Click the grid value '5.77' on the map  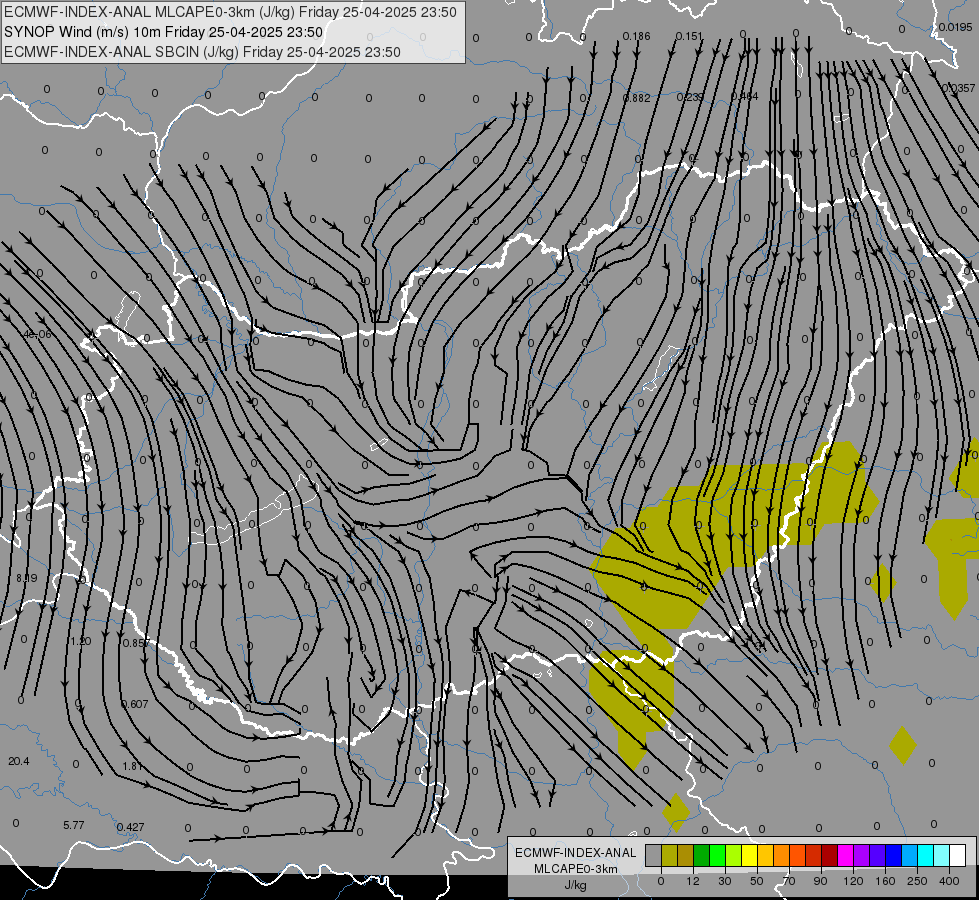(x=74, y=825)
